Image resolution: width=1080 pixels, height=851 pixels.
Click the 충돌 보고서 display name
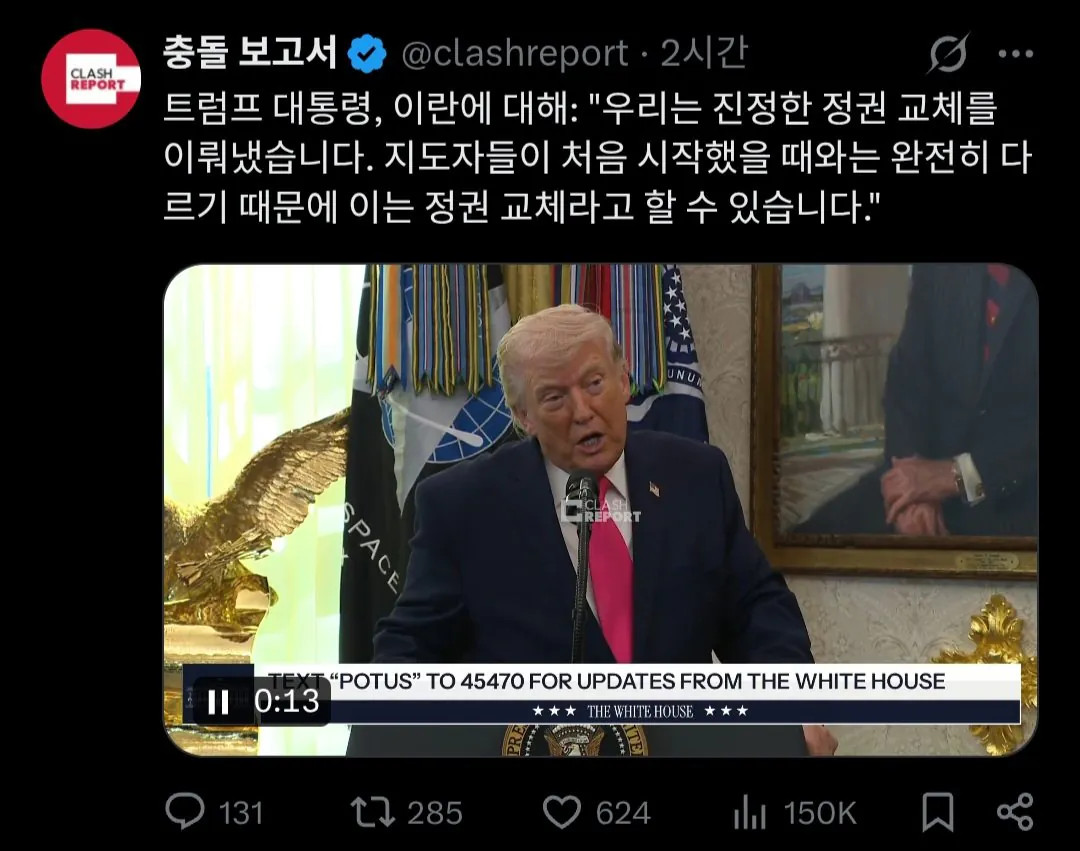coord(250,52)
